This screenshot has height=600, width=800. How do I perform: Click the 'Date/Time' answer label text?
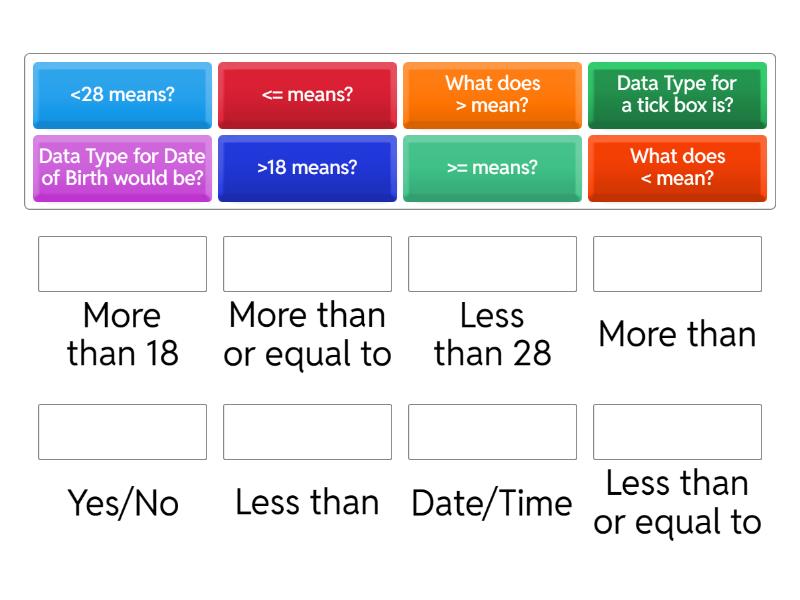tap(492, 503)
